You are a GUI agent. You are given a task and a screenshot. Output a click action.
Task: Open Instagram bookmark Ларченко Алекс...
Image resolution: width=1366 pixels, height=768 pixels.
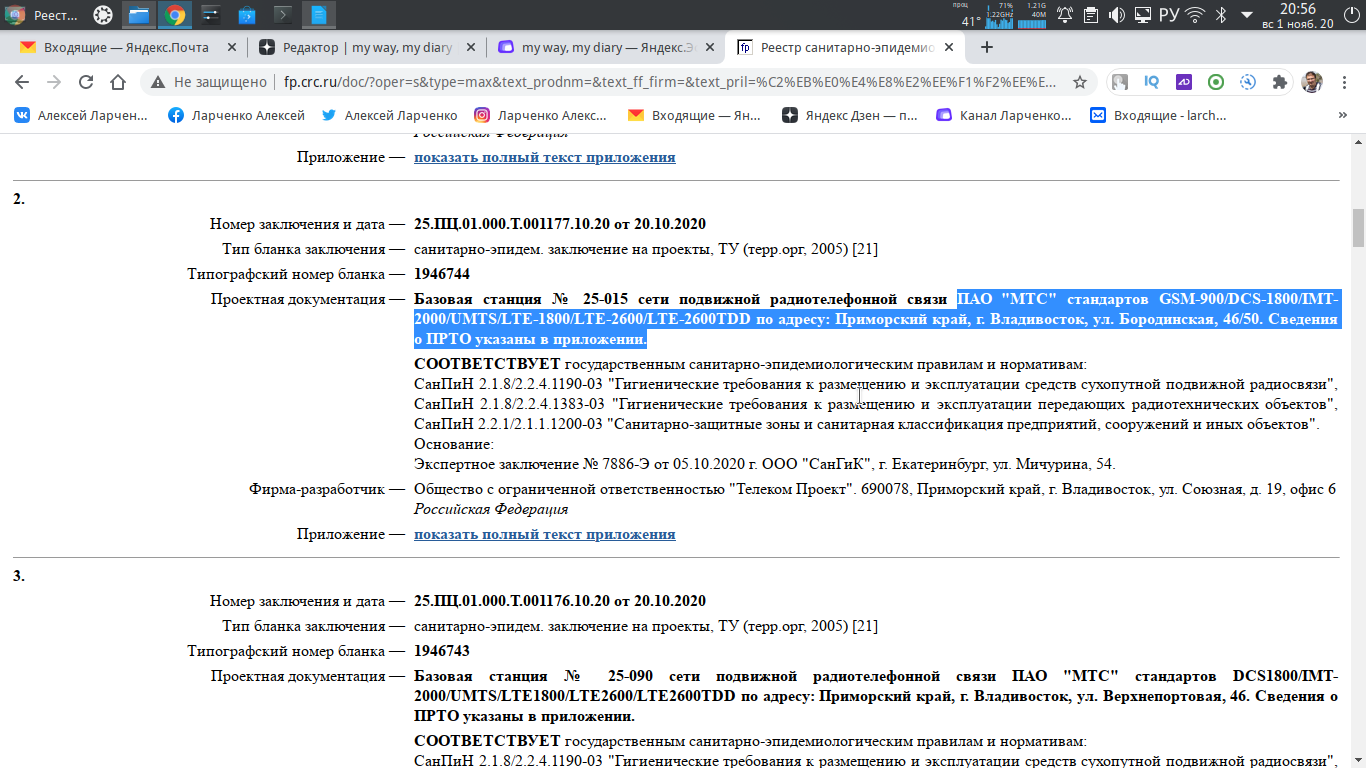tap(541, 115)
